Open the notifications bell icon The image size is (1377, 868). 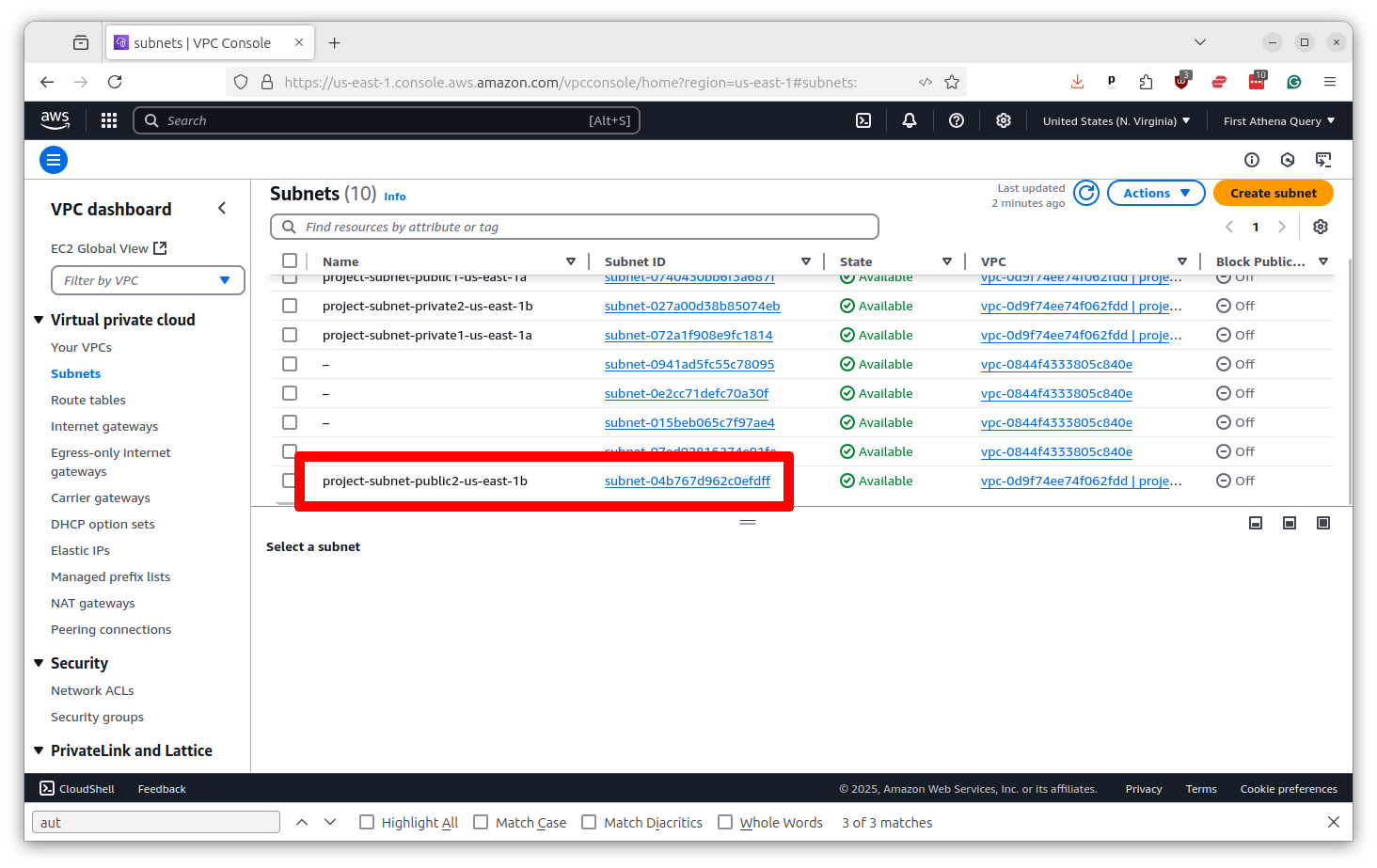909,120
